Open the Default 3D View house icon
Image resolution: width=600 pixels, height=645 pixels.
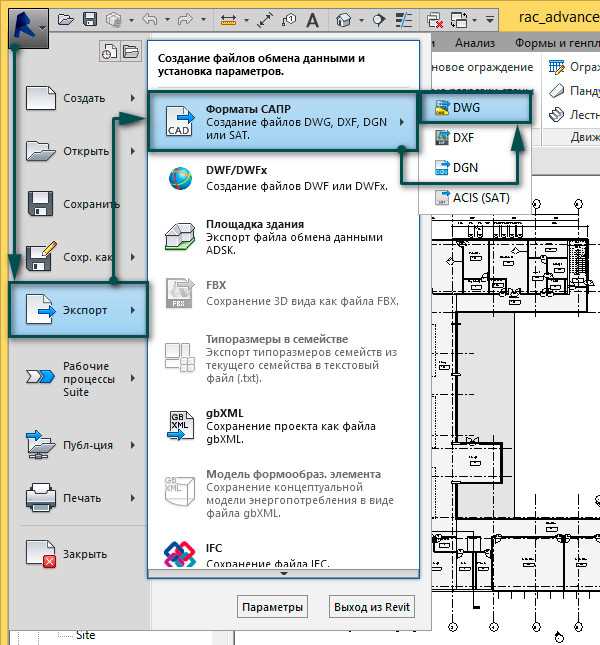pyautogui.click(x=343, y=20)
